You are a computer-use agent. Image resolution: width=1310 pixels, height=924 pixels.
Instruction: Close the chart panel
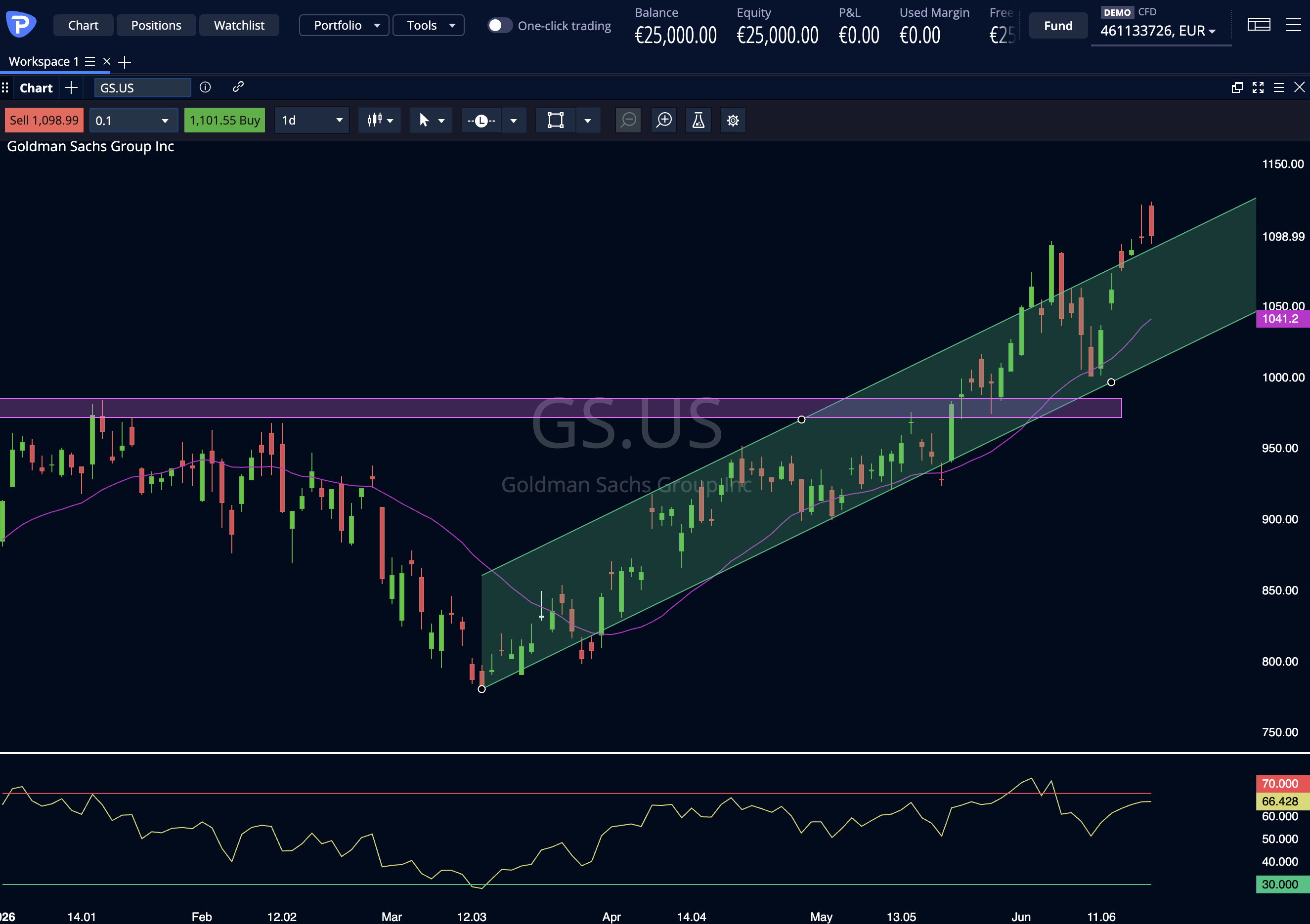coord(1299,87)
